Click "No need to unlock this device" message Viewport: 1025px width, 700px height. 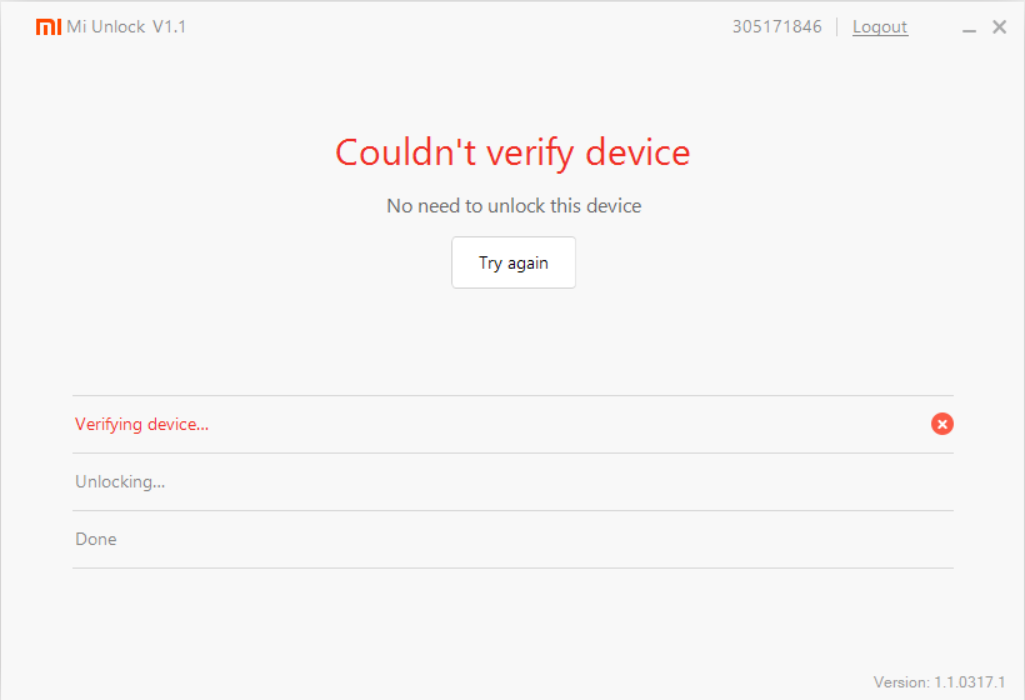point(513,206)
